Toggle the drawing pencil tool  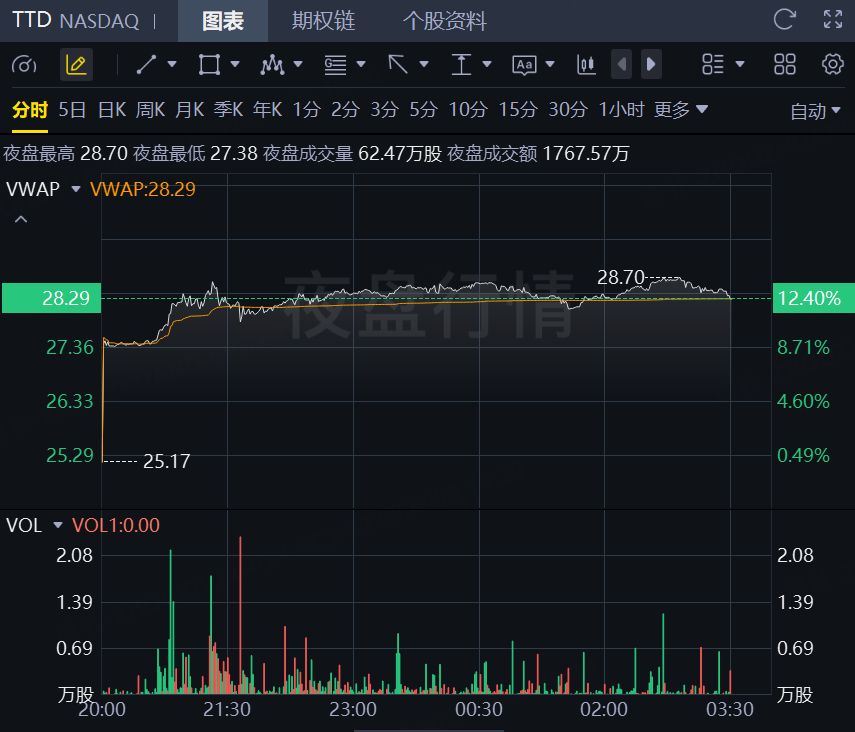76,65
